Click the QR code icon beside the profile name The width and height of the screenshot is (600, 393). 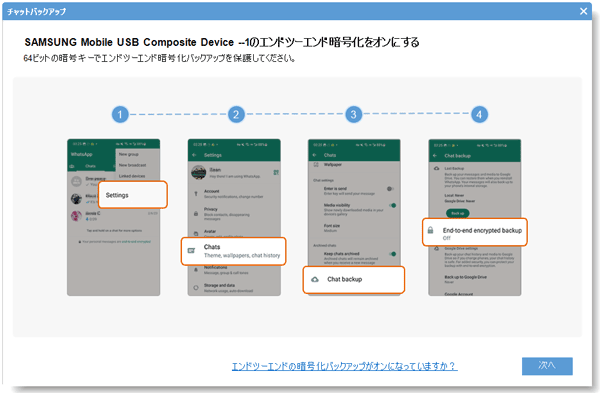276,173
